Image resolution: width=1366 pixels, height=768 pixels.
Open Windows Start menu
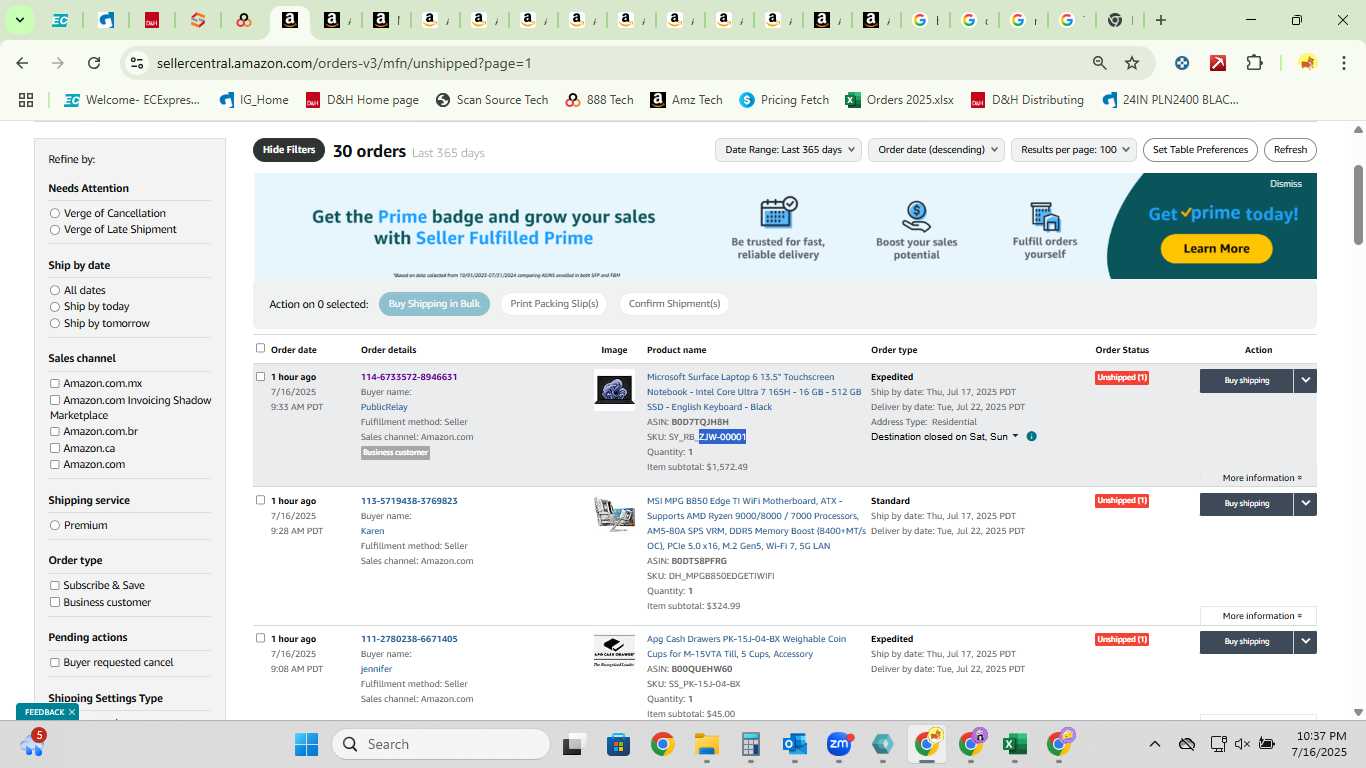pos(306,744)
